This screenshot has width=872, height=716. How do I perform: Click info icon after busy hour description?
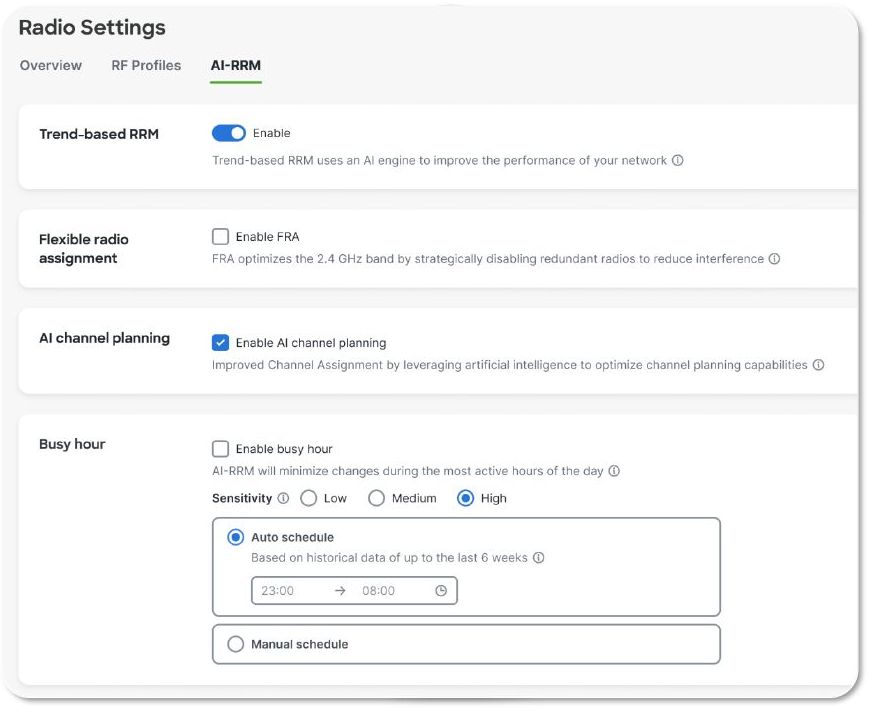pos(614,471)
